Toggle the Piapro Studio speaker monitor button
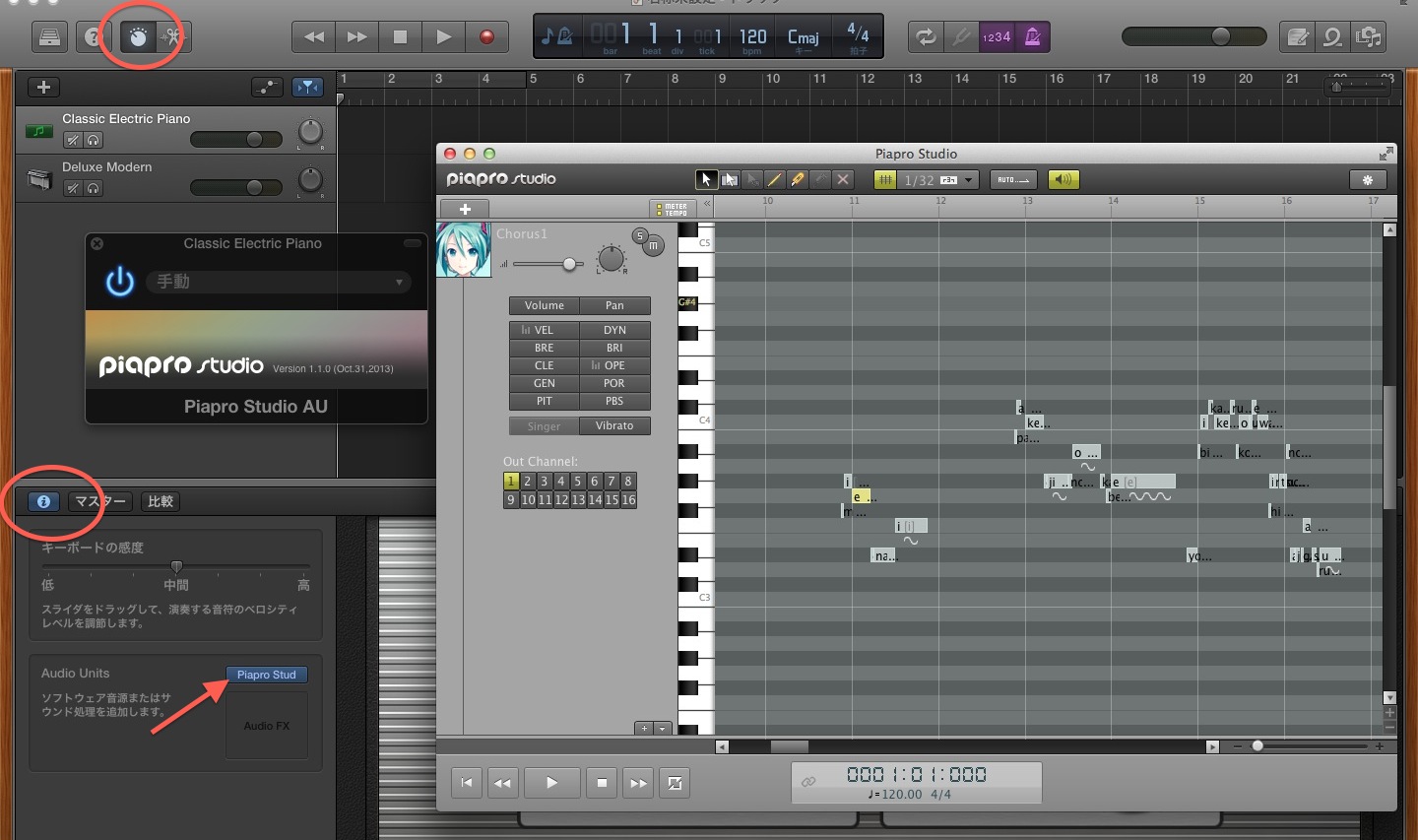This screenshot has width=1418, height=840. pyautogui.click(x=1063, y=179)
